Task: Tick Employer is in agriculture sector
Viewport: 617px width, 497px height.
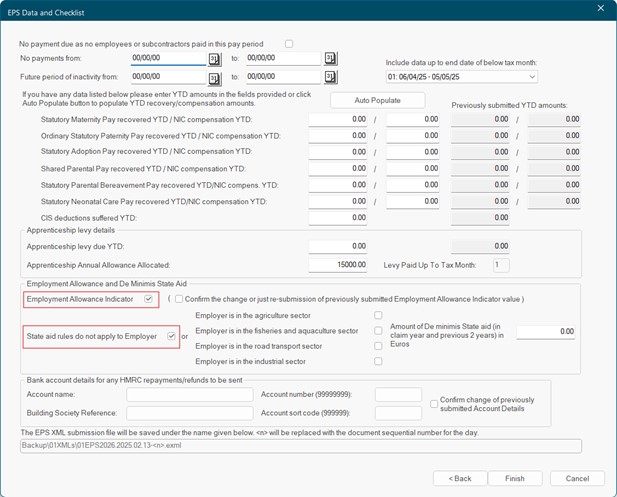Action: click(378, 315)
